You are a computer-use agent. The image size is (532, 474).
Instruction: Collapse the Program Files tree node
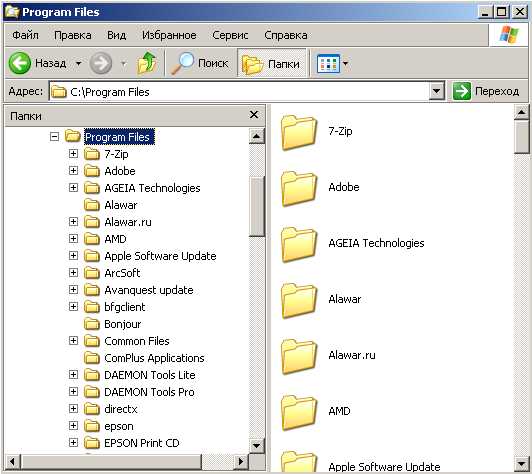pyautogui.click(x=54, y=137)
